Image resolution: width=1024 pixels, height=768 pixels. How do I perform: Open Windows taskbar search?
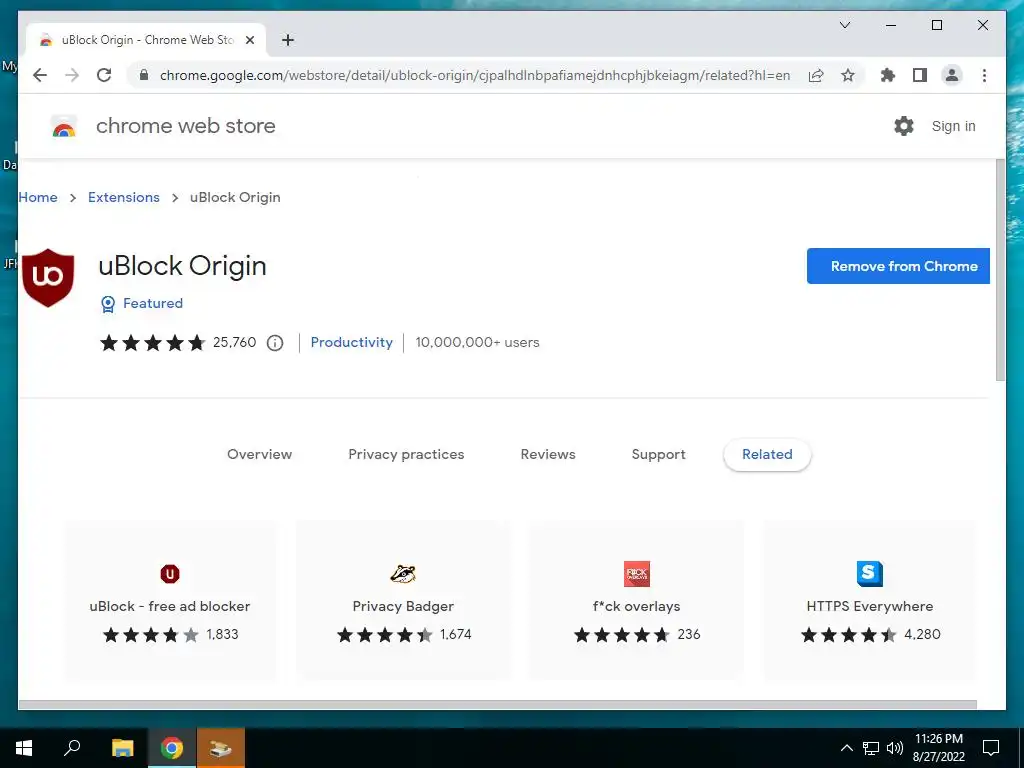72,748
